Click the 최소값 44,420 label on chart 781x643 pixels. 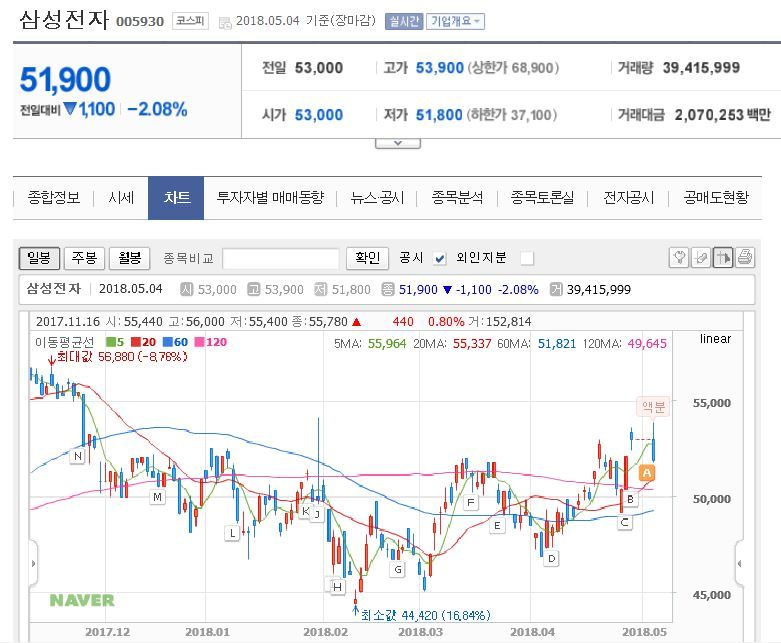(x=425, y=616)
